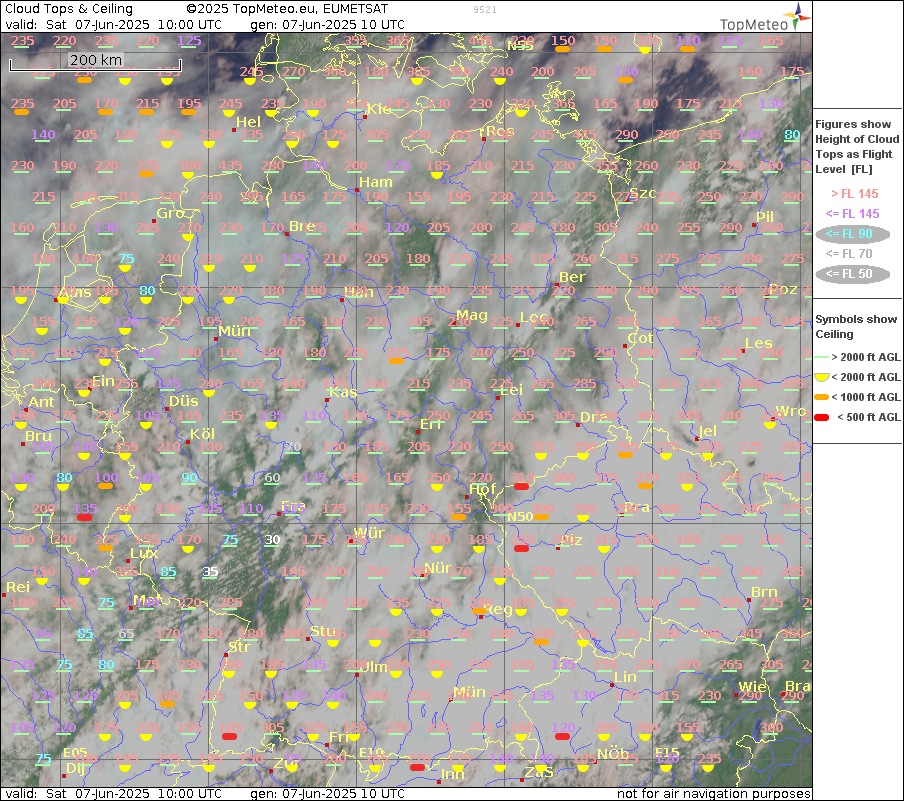
Task: Click the 'Rei' Reims map label
Action: coord(18,587)
